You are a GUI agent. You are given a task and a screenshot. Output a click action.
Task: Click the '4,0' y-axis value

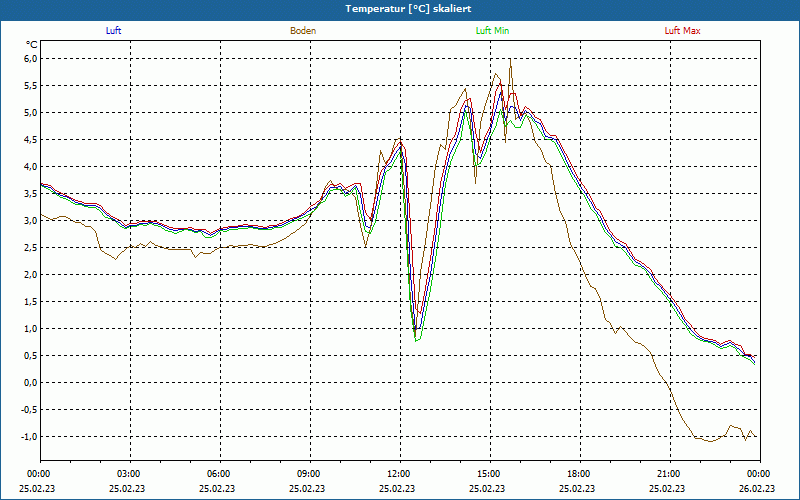(x=31, y=167)
